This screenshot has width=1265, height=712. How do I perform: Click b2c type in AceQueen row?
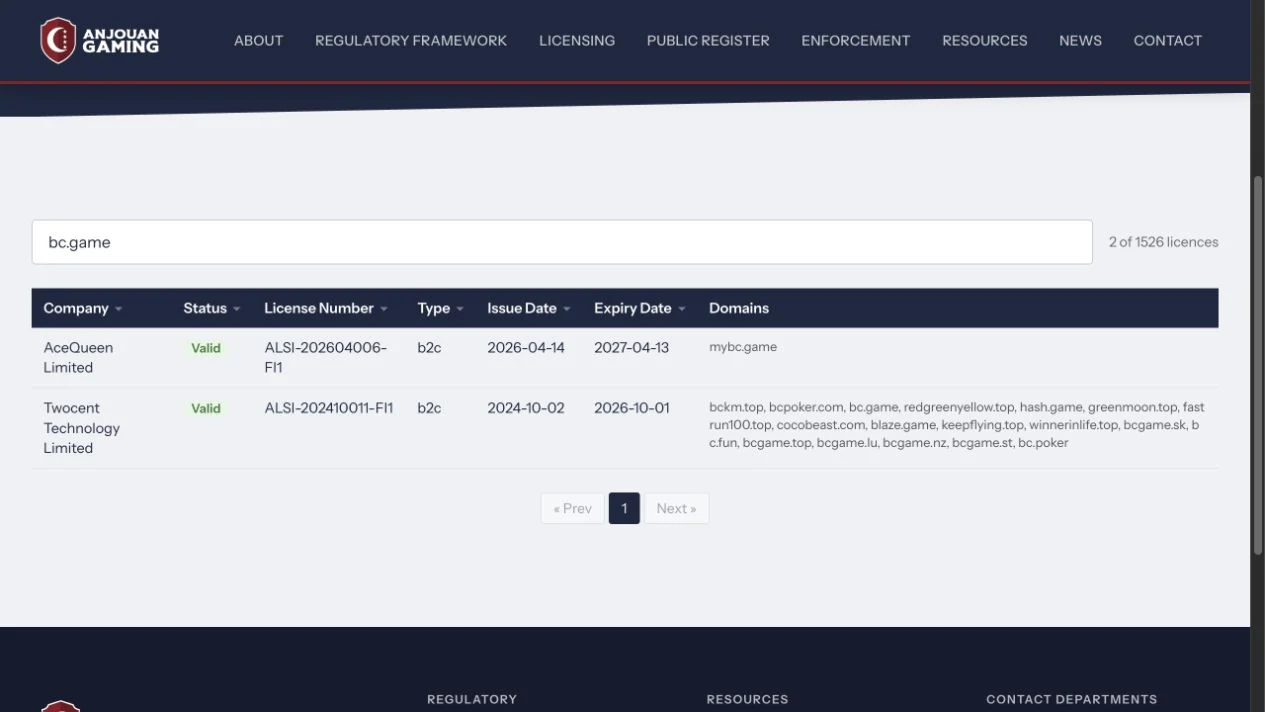(x=429, y=348)
